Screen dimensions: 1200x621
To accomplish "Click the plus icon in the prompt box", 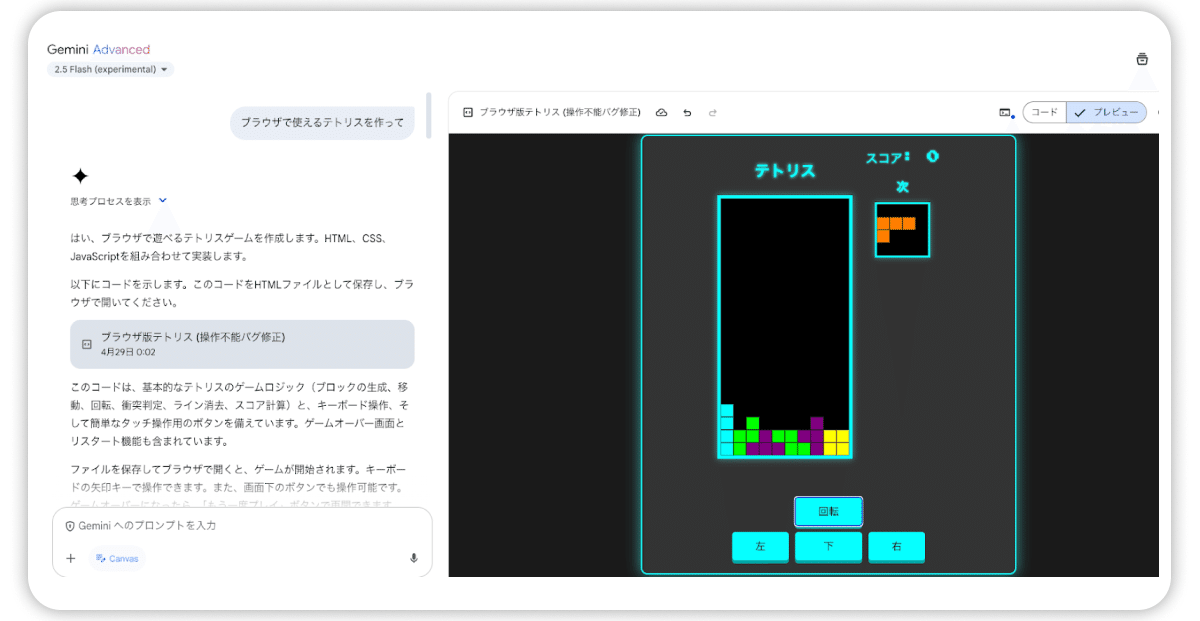I will (70, 558).
